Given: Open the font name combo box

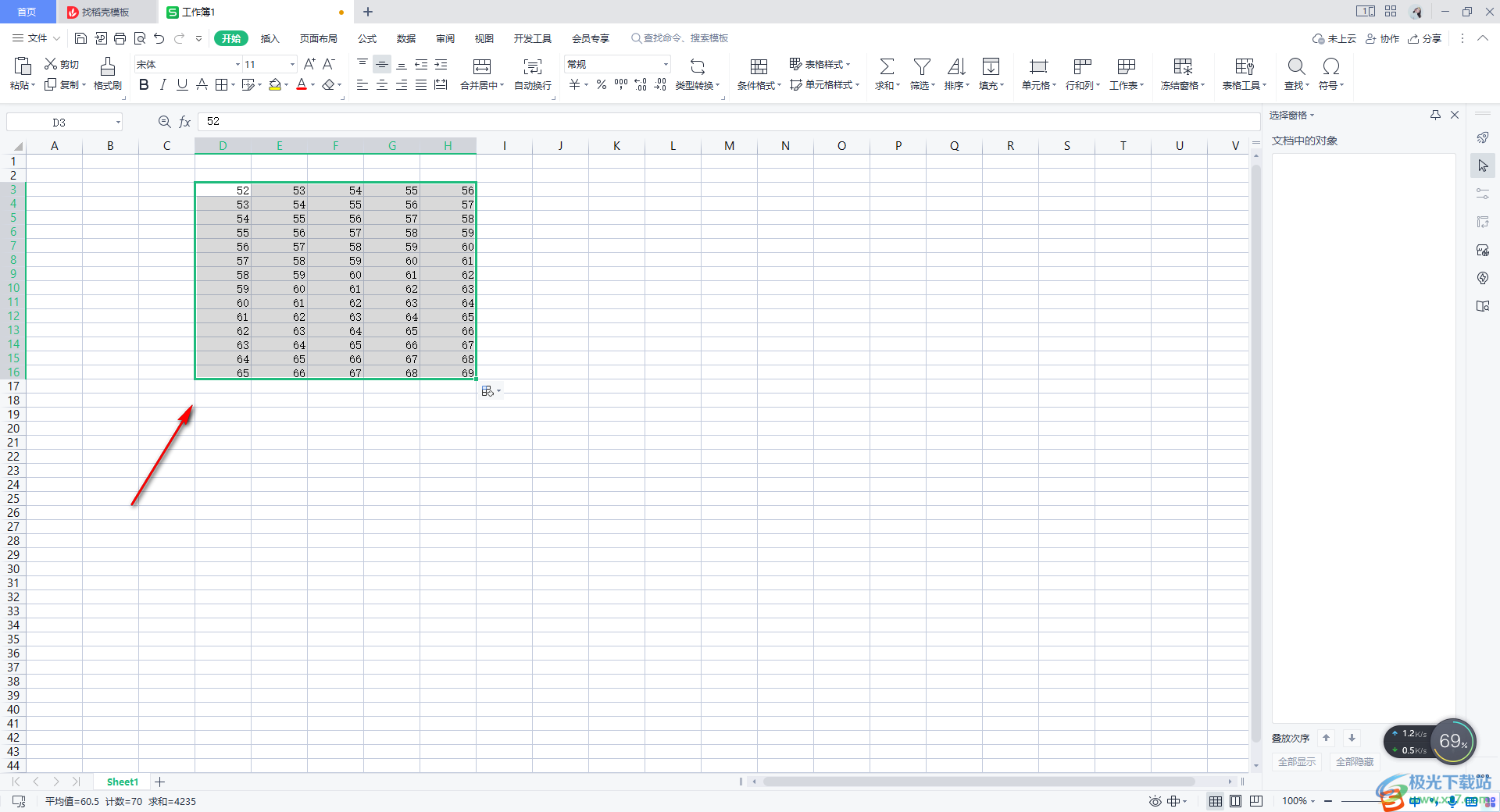Looking at the screenshot, I should (187, 64).
